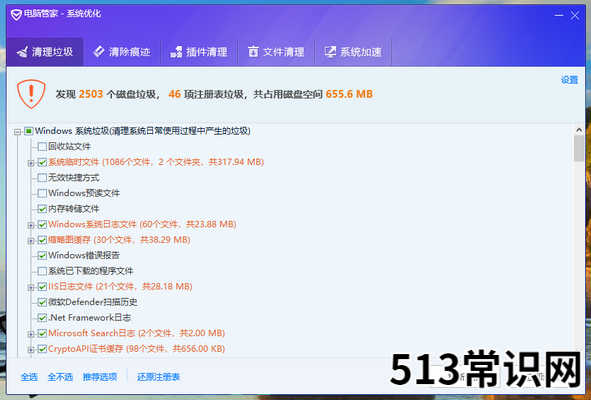
Task: Switch to the 清理垃圾 tab
Action: click(45, 52)
